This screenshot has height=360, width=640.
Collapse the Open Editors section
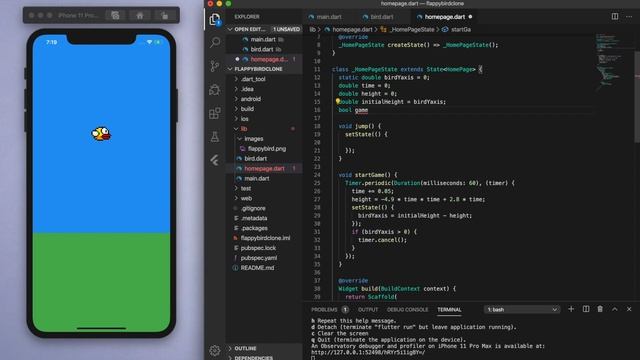265,29
